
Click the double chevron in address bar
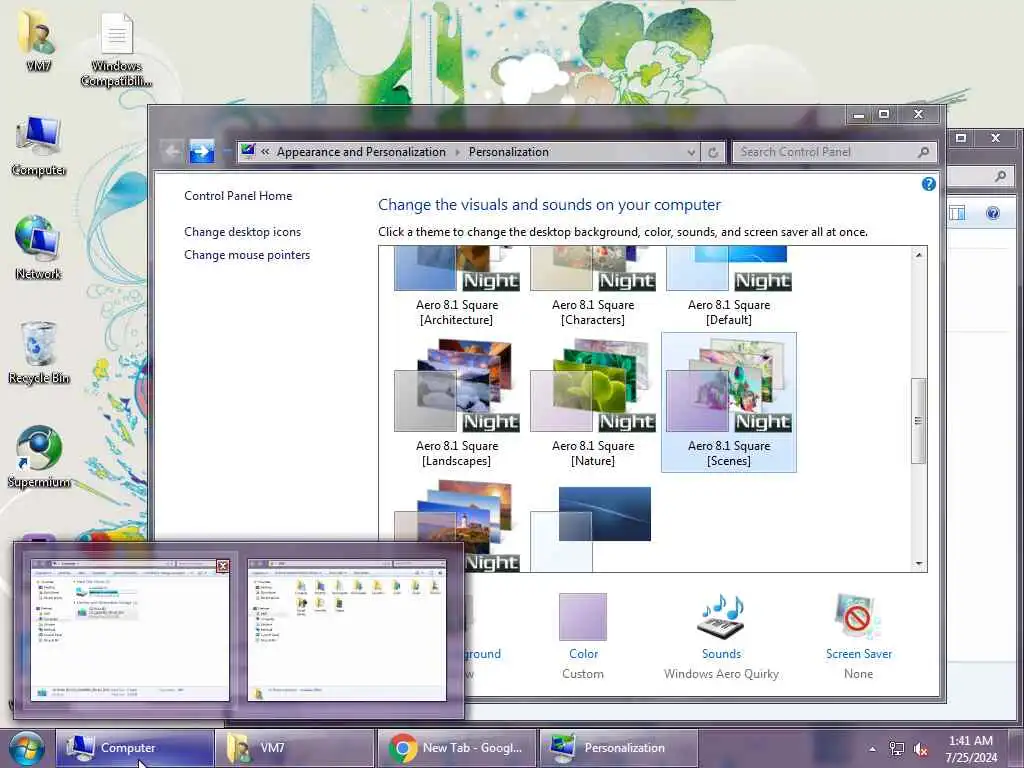pos(265,152)
